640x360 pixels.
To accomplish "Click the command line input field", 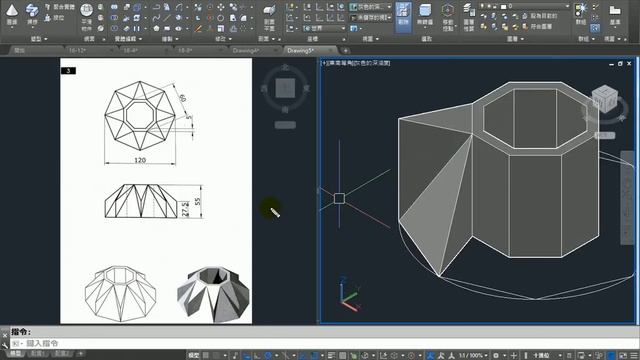I will point(324,343).
